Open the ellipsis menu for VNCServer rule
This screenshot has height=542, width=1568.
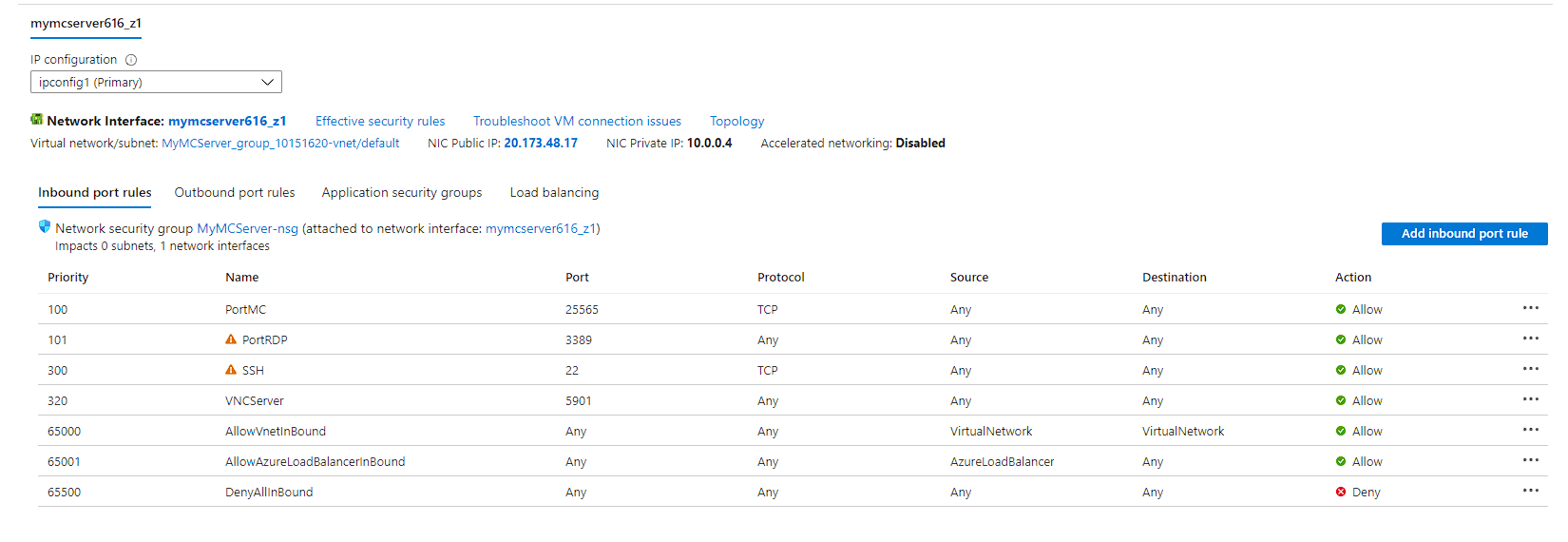(x=1530, y=399)
